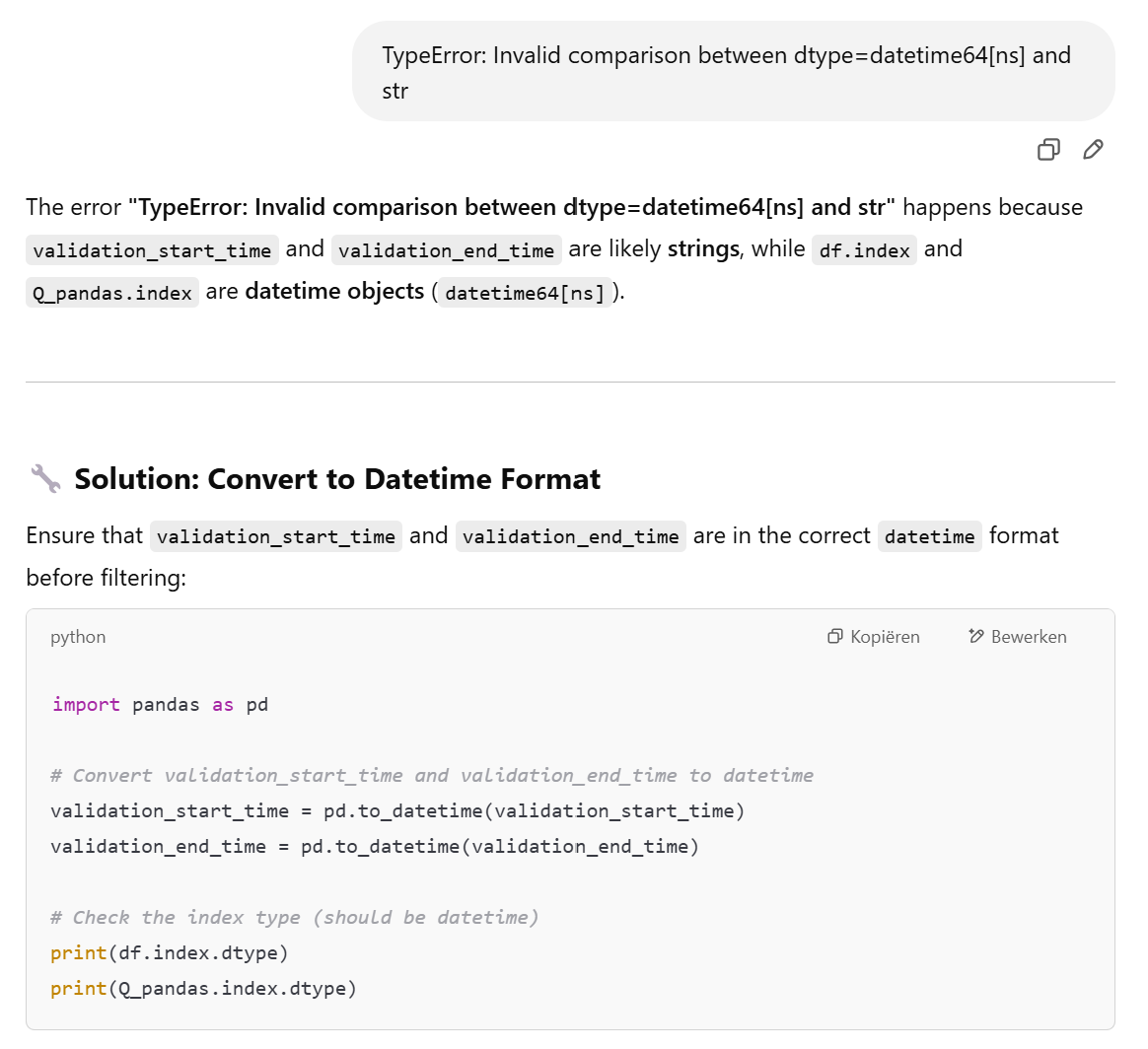Click the Bewerken button label
Screen dimensions: 1148x1049
coord(1029,637)
